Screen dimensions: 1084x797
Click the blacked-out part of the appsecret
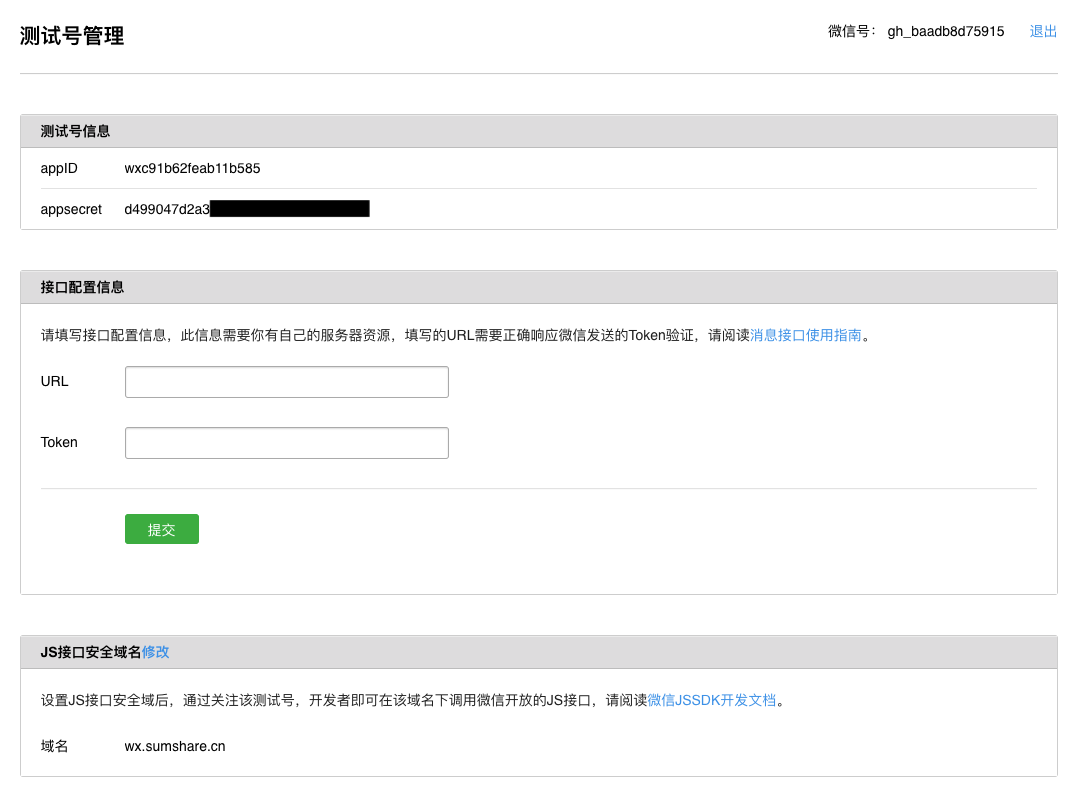point(290,209)
